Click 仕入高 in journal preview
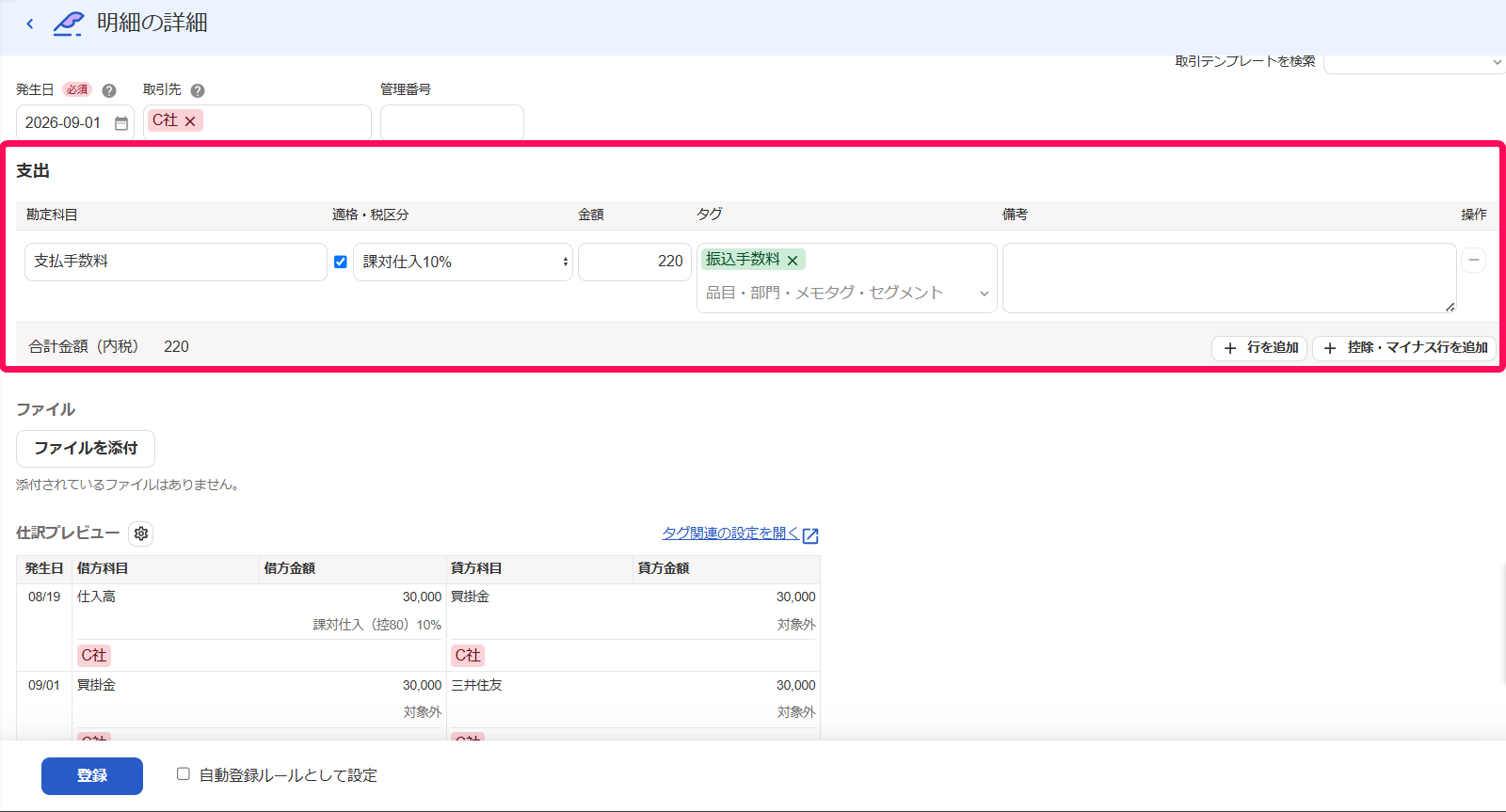 (x=96, y=597)
